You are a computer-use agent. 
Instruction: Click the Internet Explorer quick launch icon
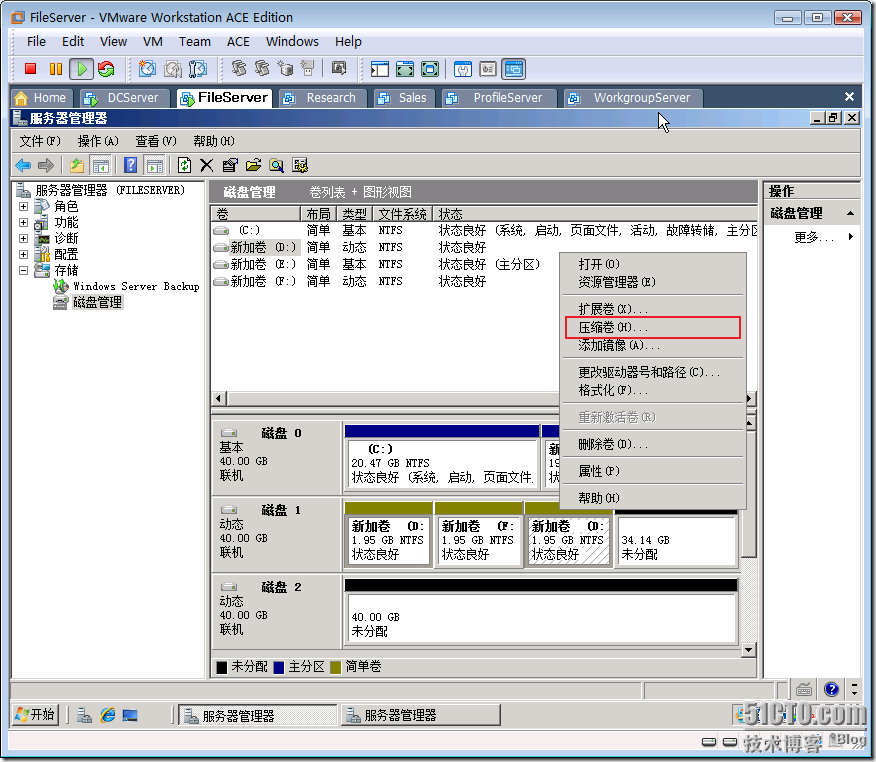point(107,715)
